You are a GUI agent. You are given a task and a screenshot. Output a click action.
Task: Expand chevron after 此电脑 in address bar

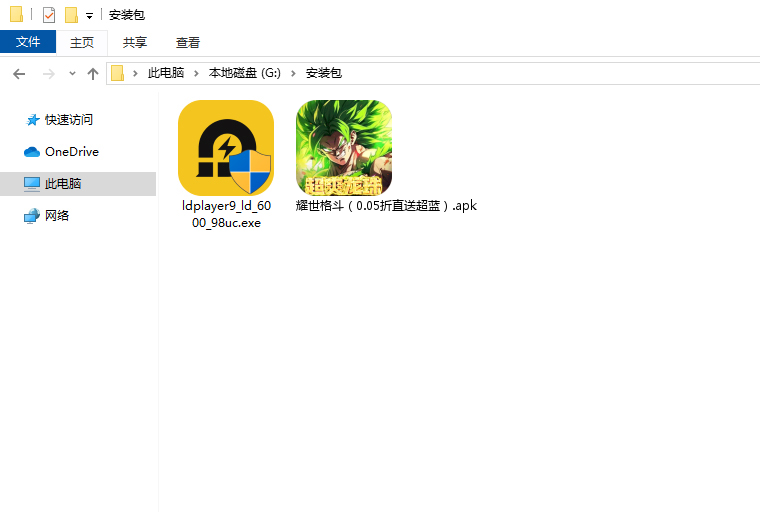click(196, 74)
